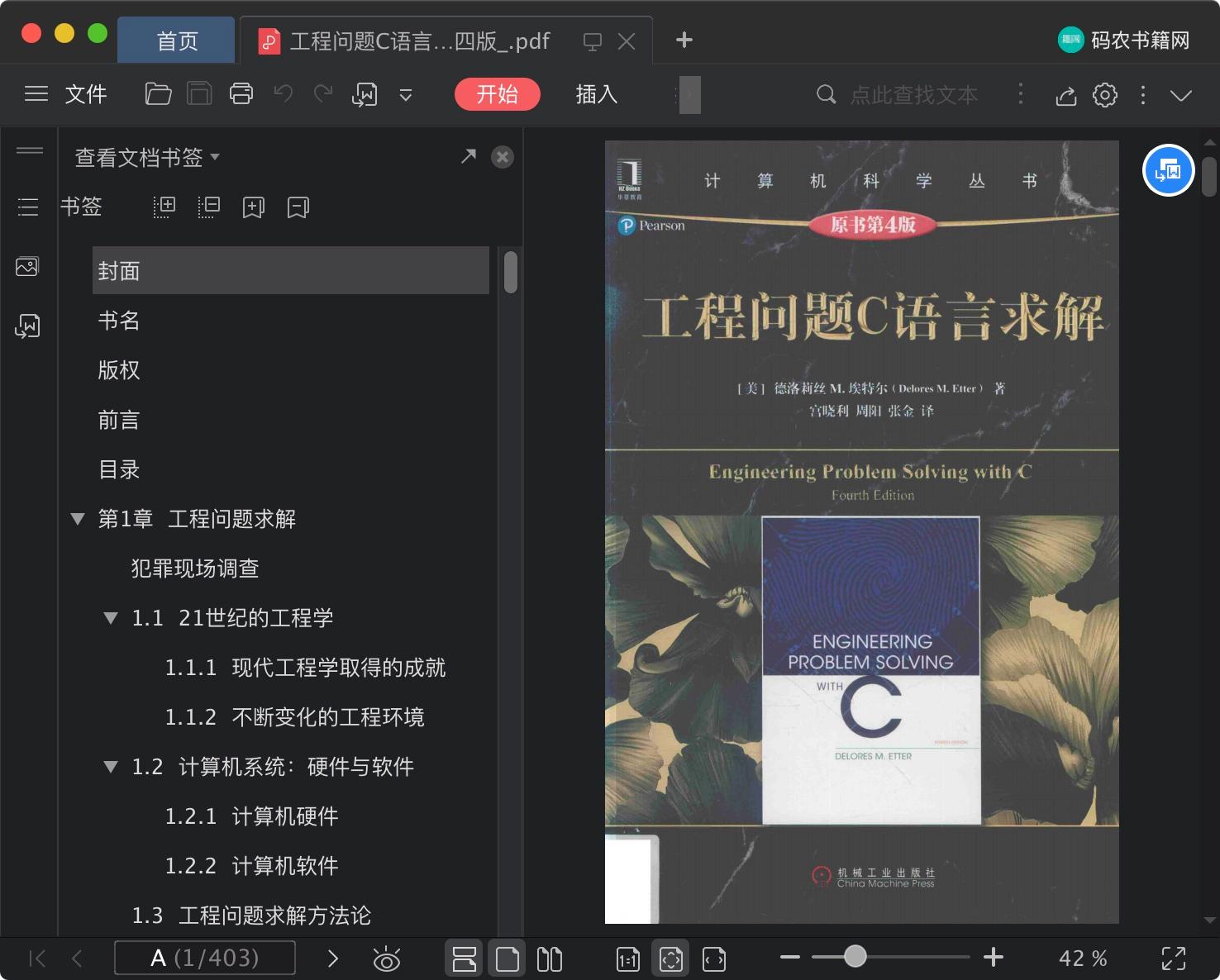Open 犯罪现场调查 bookmark
The width and height of the screenshot is (1220, 980).
[195, 568]
